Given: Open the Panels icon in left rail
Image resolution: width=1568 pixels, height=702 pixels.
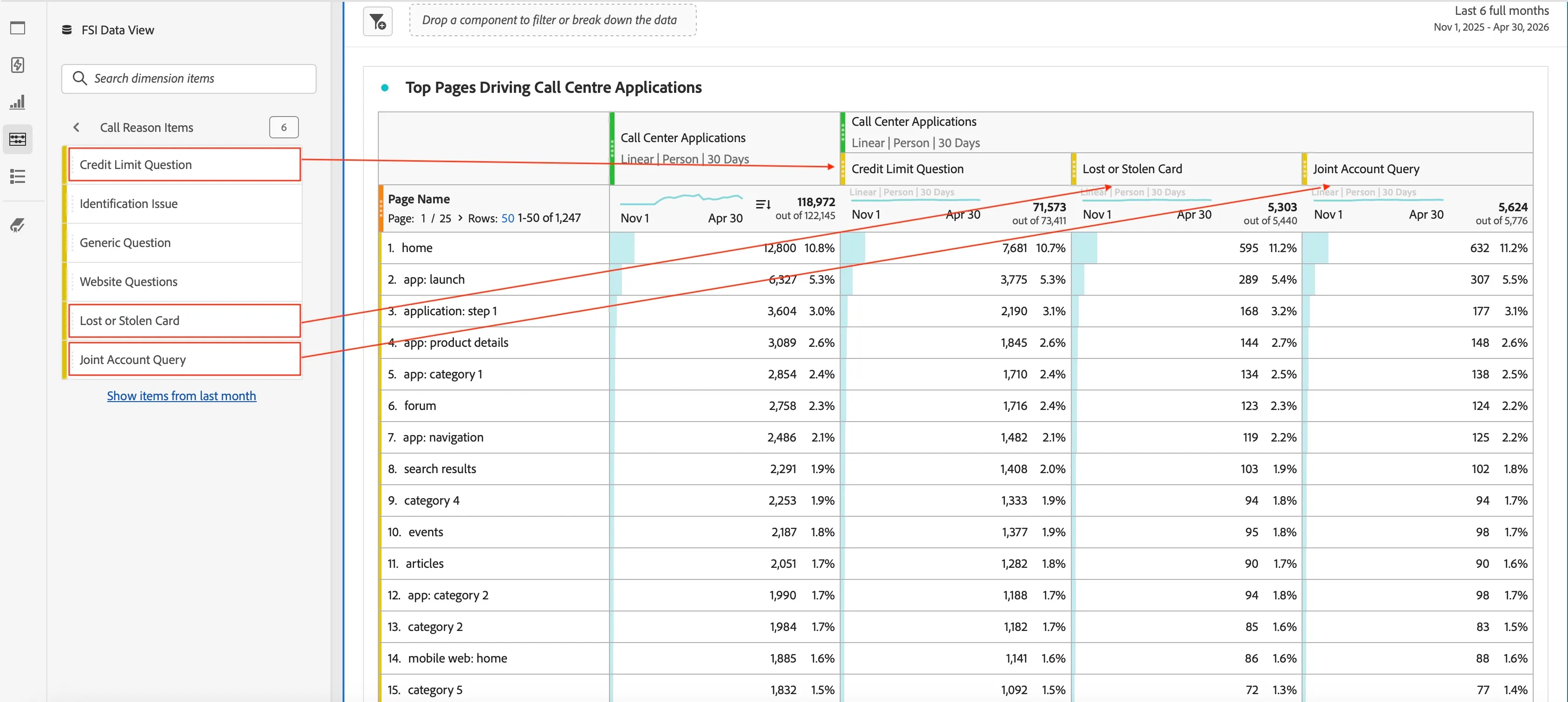Looking at the screenshot, I should [18, 28].
